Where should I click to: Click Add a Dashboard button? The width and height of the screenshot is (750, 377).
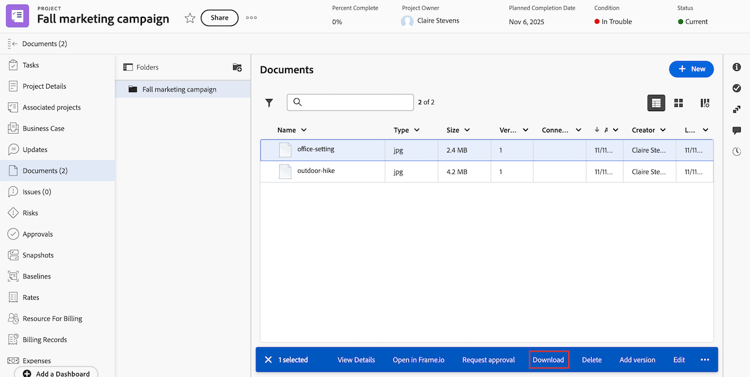point(56,372)
